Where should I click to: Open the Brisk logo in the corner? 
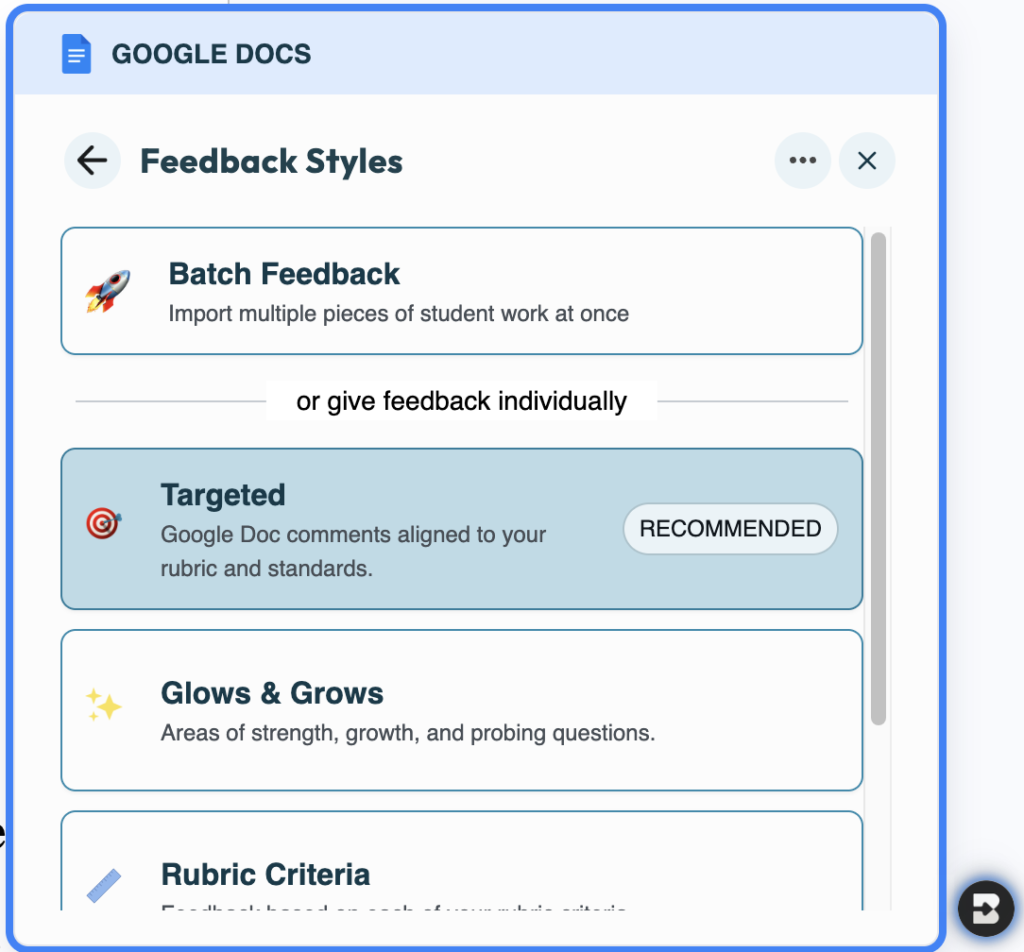point(985,908)
